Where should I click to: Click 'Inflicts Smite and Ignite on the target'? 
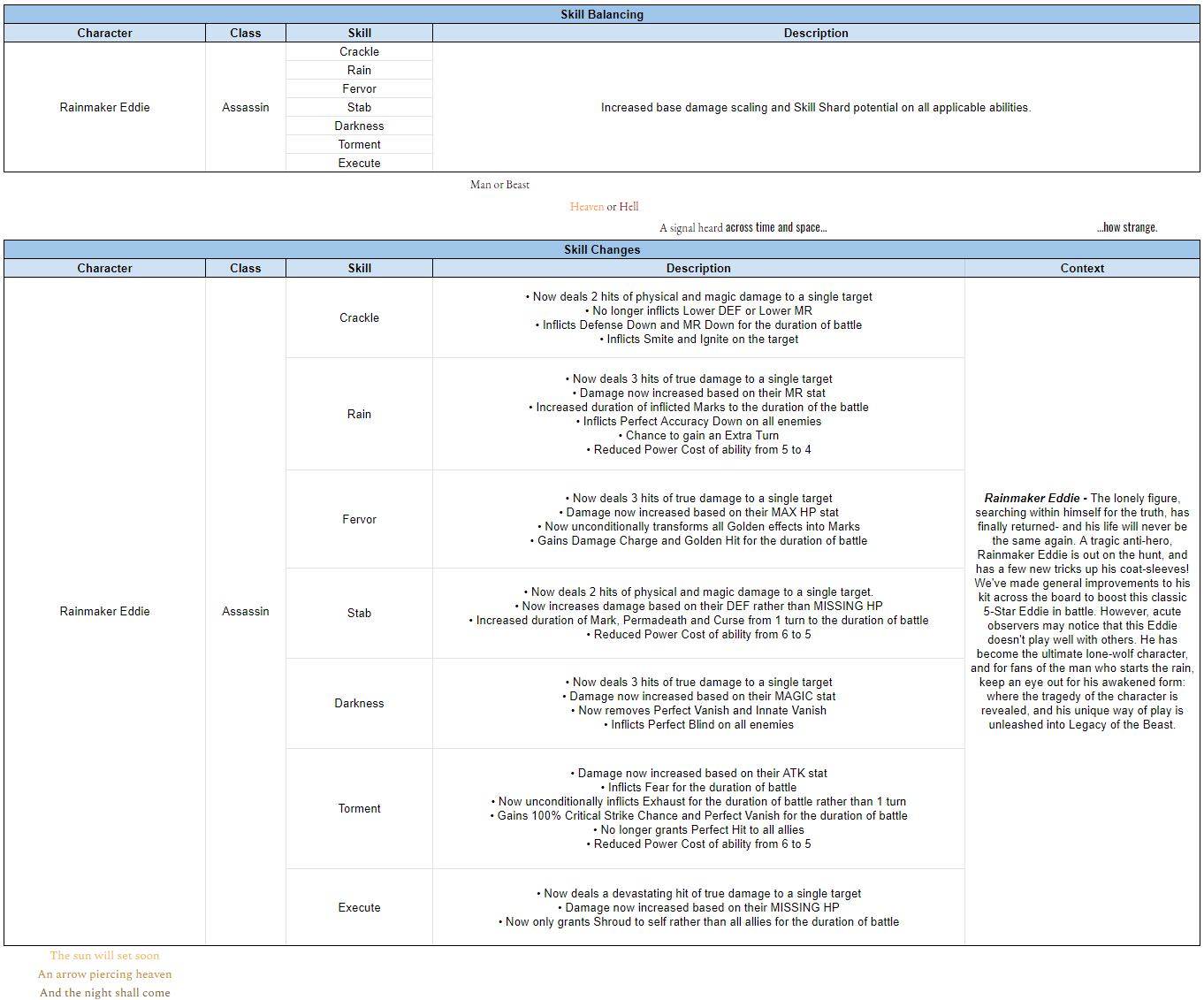point(698,339)
